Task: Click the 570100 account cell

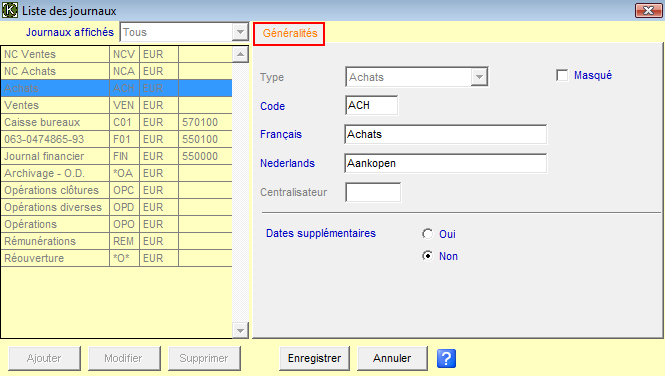Action: [205, 122]
